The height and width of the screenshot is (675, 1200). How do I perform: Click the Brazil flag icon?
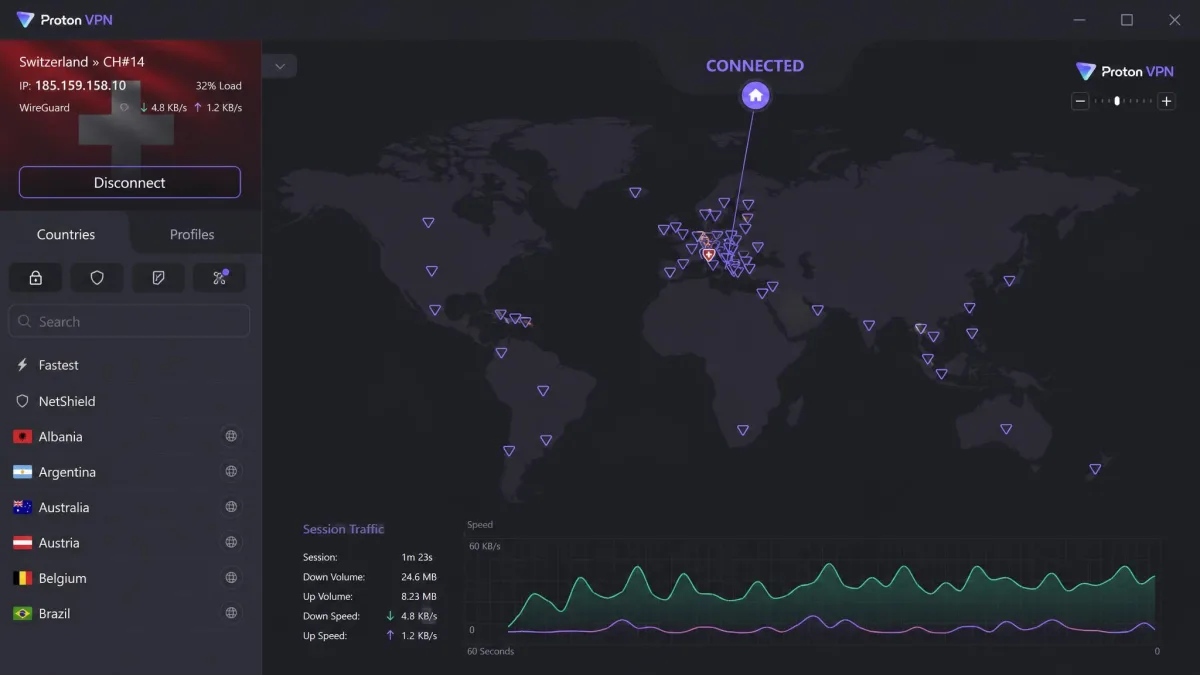(22, 614)
